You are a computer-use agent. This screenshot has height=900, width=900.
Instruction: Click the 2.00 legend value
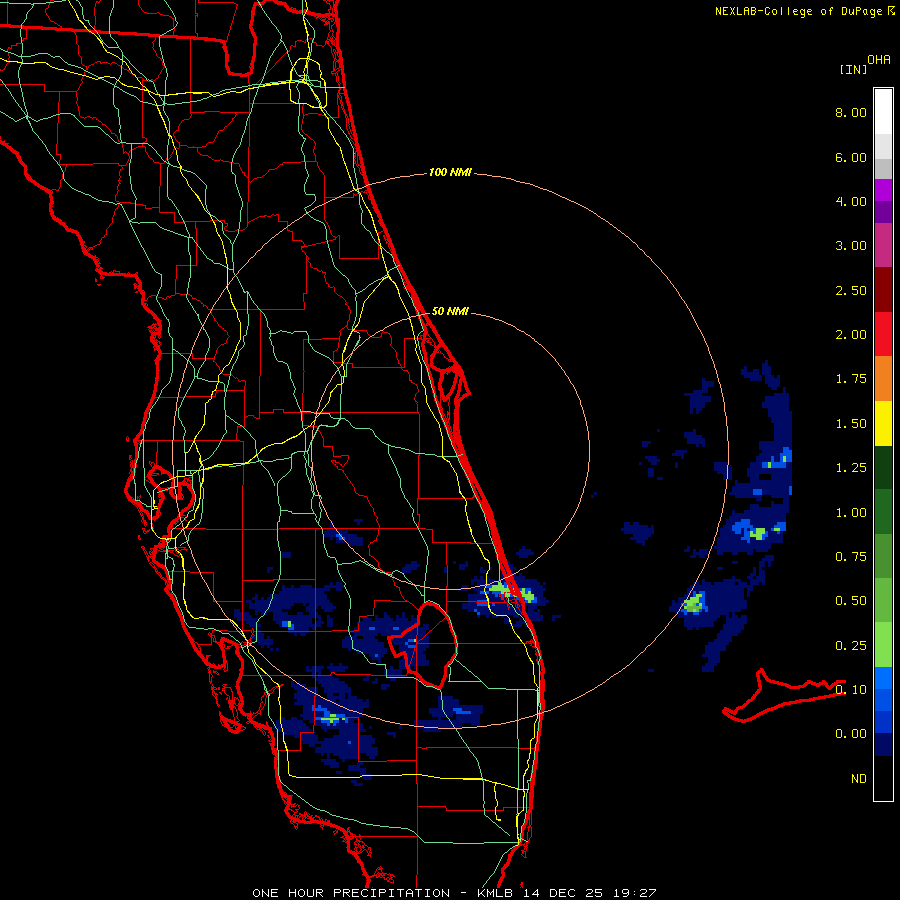point(851,335)
